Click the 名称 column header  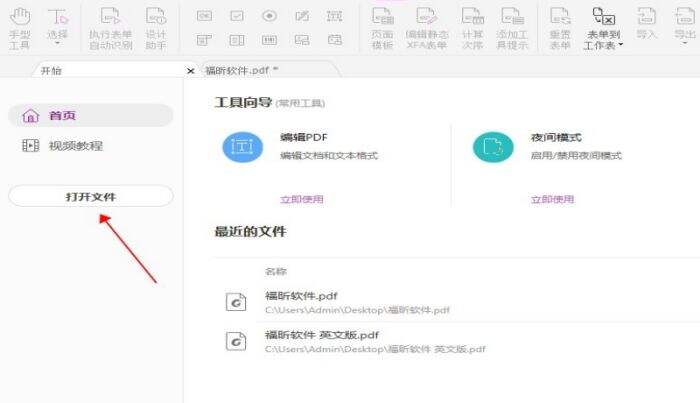point(275,271)
